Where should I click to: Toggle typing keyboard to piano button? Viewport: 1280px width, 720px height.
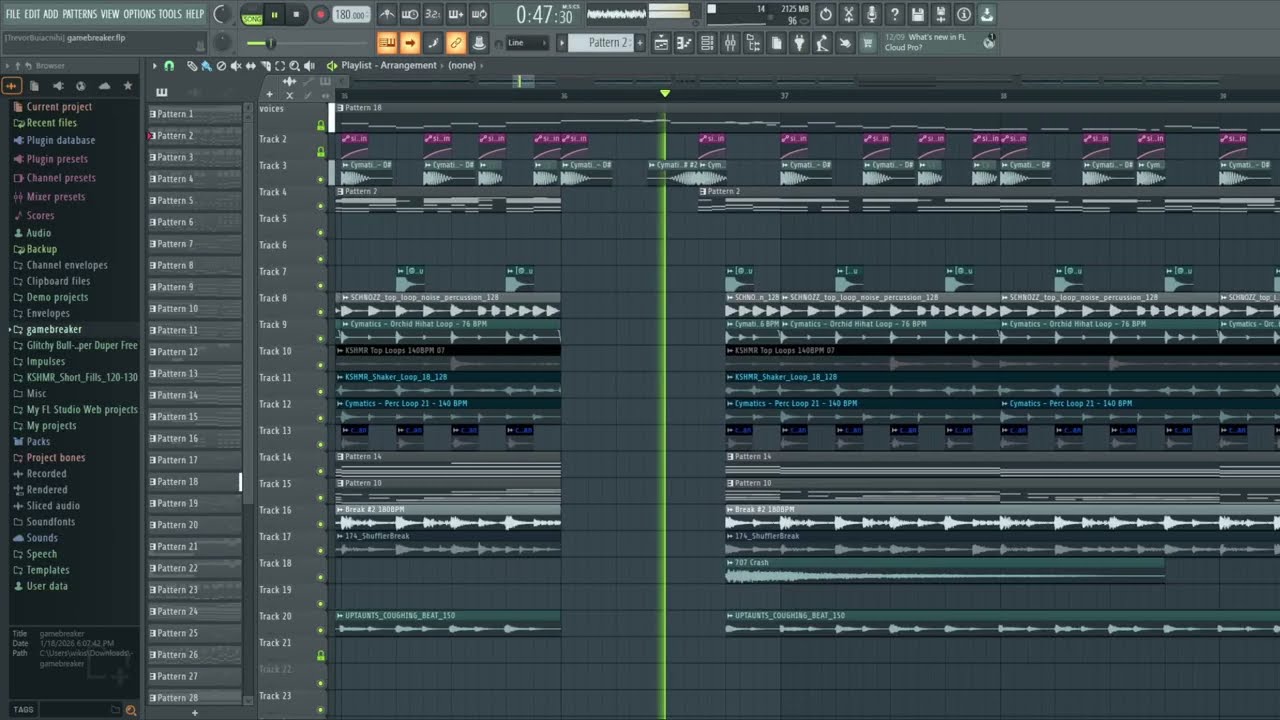pyautogui.click(x=386, y=43)
